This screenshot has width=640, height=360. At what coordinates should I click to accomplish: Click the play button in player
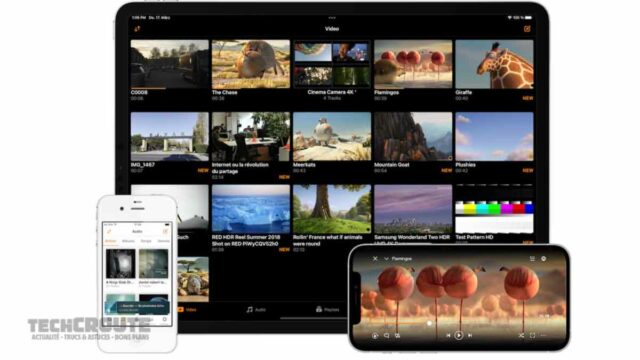(x=459, y=335)
